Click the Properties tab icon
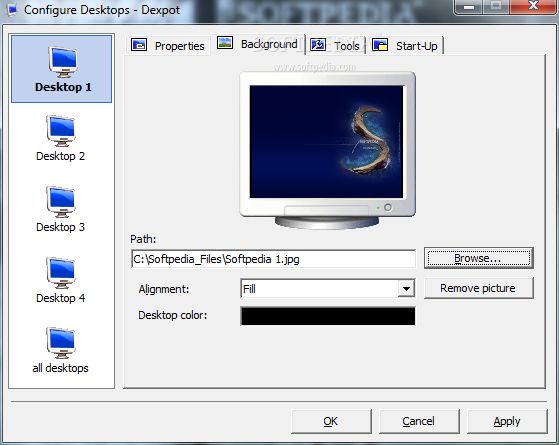The width and height of the screenshot is (559, 445). click(139, 45)
